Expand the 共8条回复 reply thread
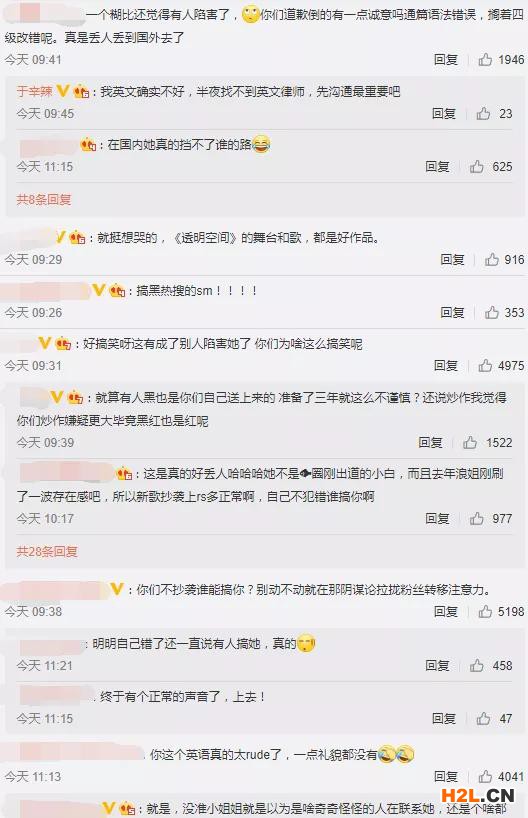This screenshot has width=528, height=818. (x=44, y=199)
